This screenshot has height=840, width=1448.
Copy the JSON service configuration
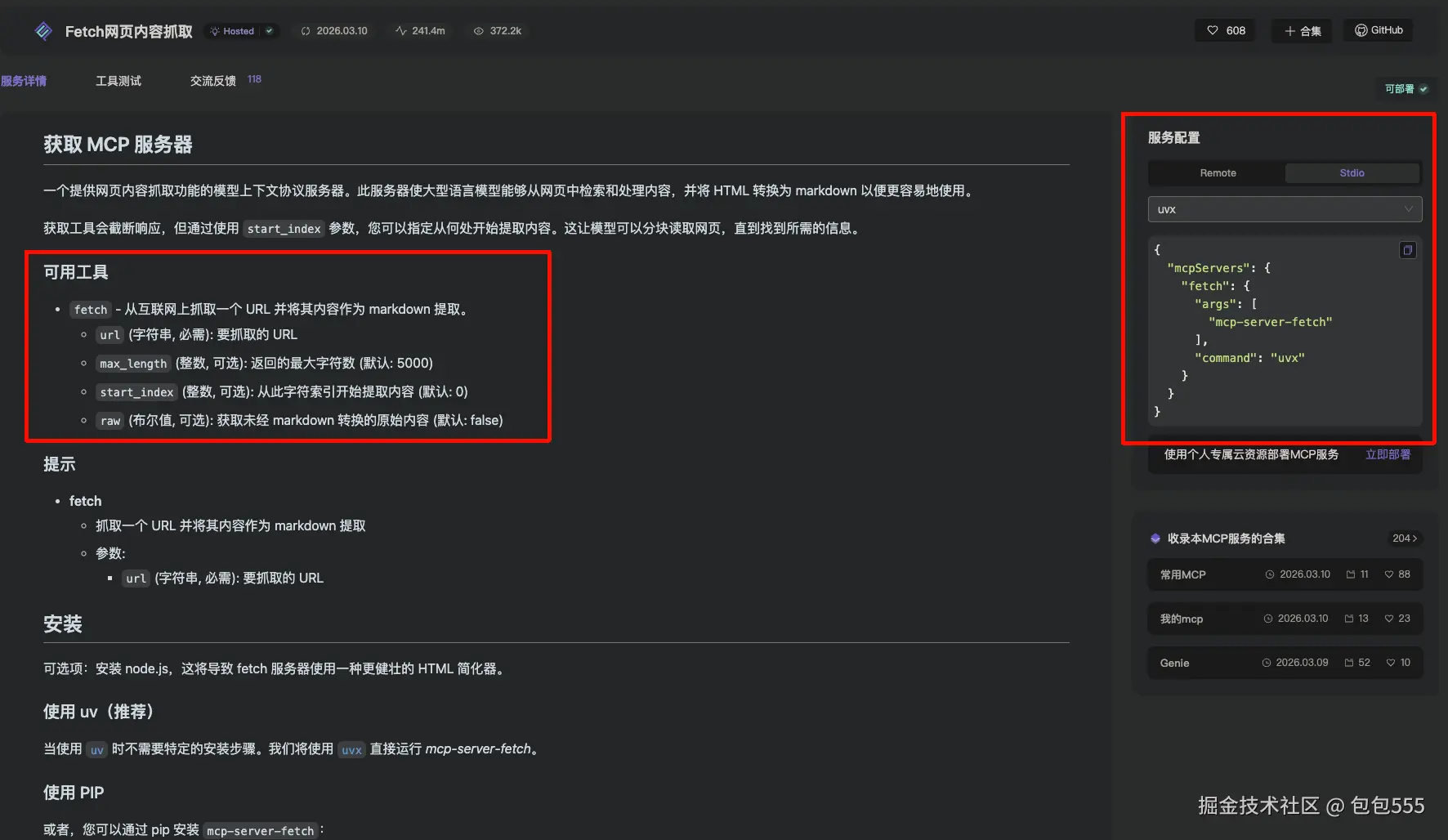(1407, 249)
